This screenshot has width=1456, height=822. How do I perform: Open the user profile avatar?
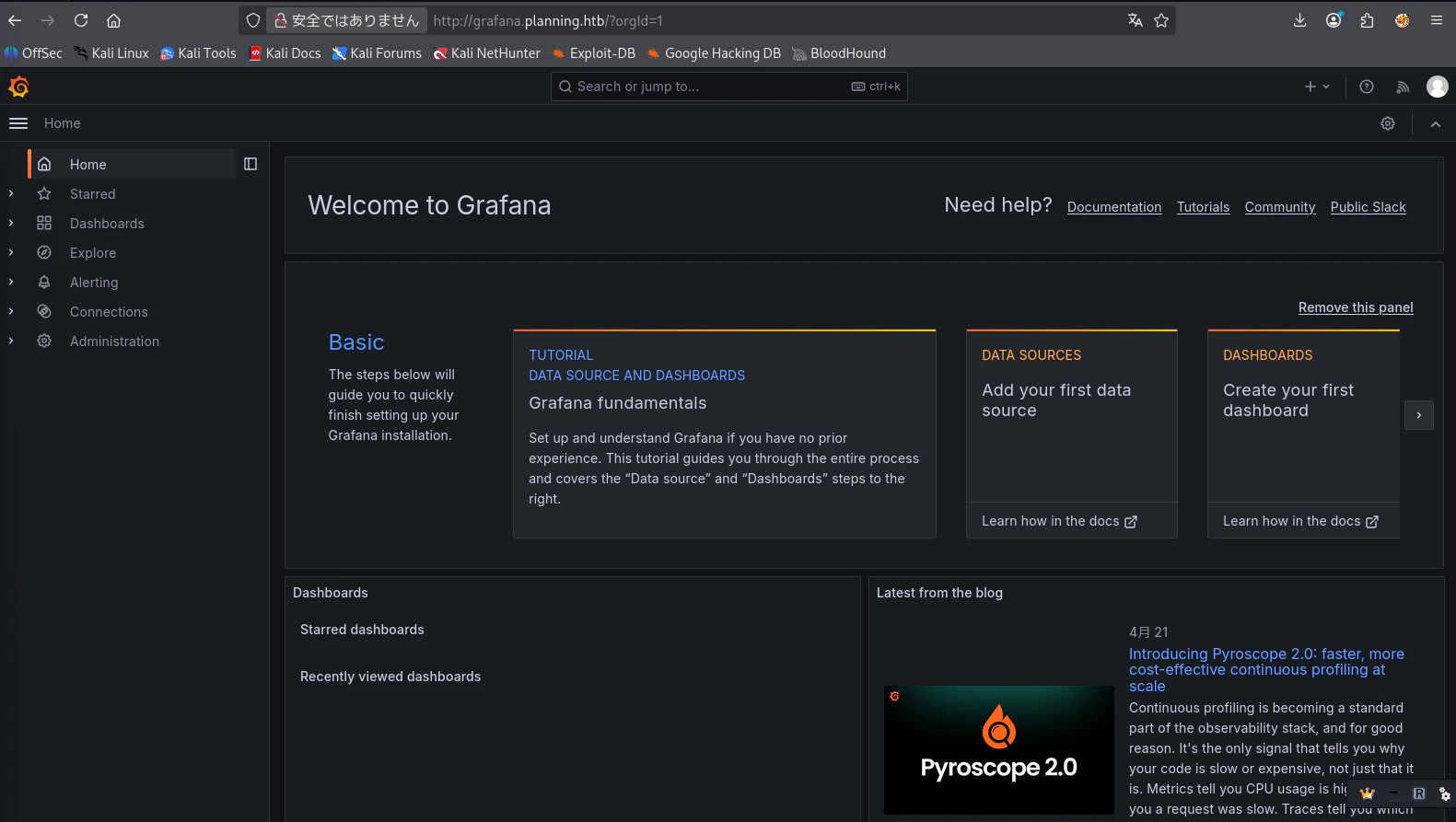click(x=1438, y=87)
